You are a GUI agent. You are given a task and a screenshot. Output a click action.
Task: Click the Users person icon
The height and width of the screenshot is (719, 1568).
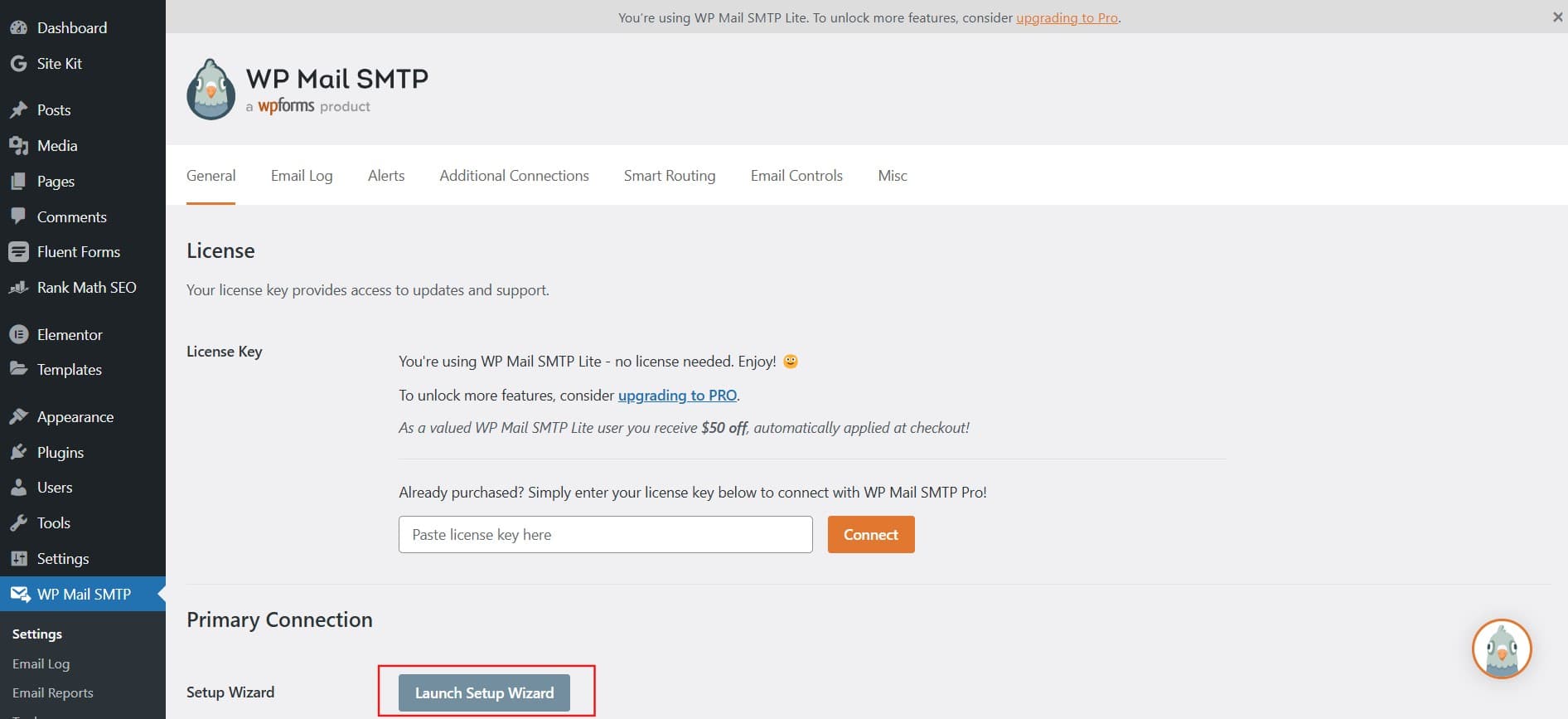coord(18,487)
